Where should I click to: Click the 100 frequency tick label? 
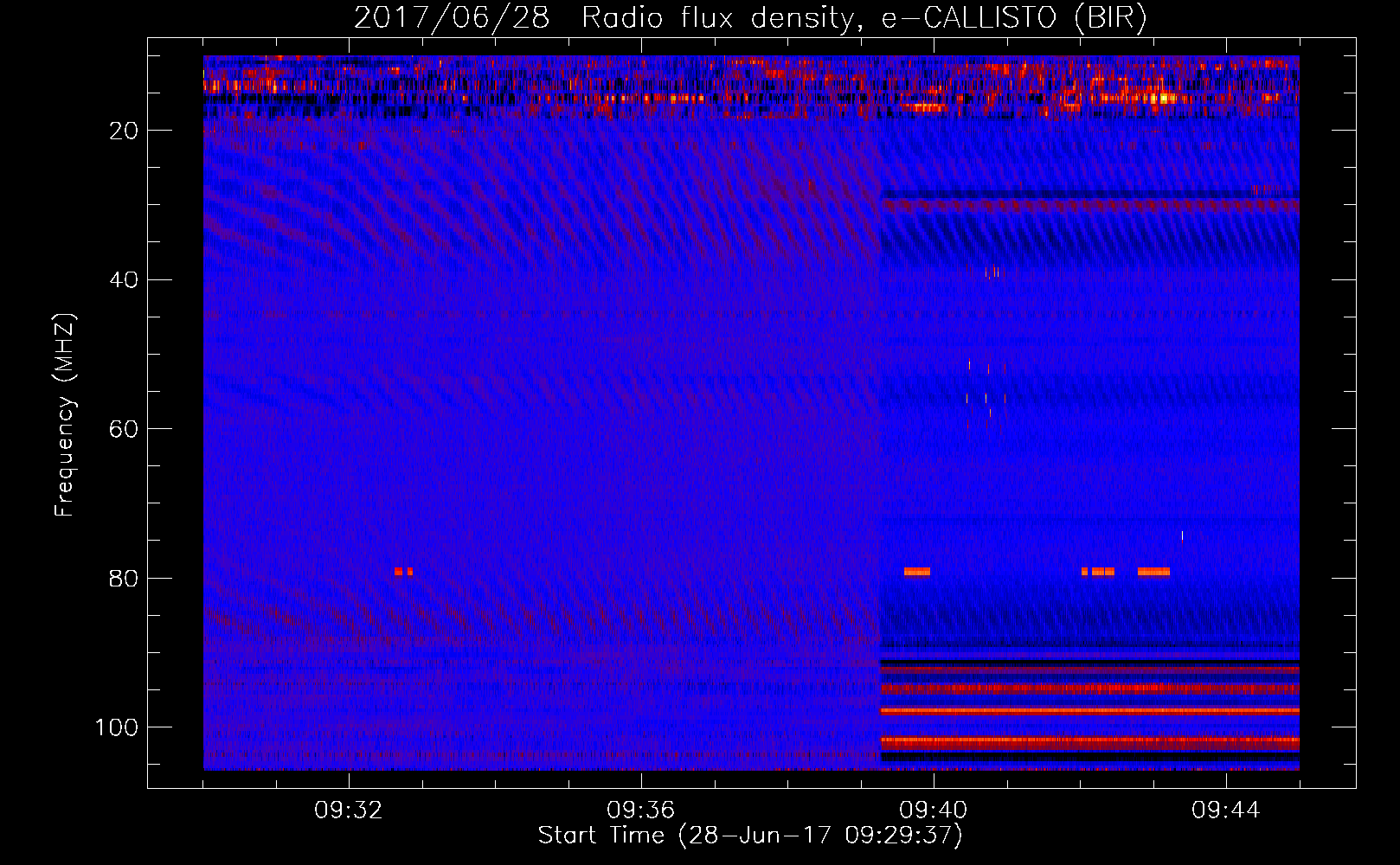pos(117,727)
